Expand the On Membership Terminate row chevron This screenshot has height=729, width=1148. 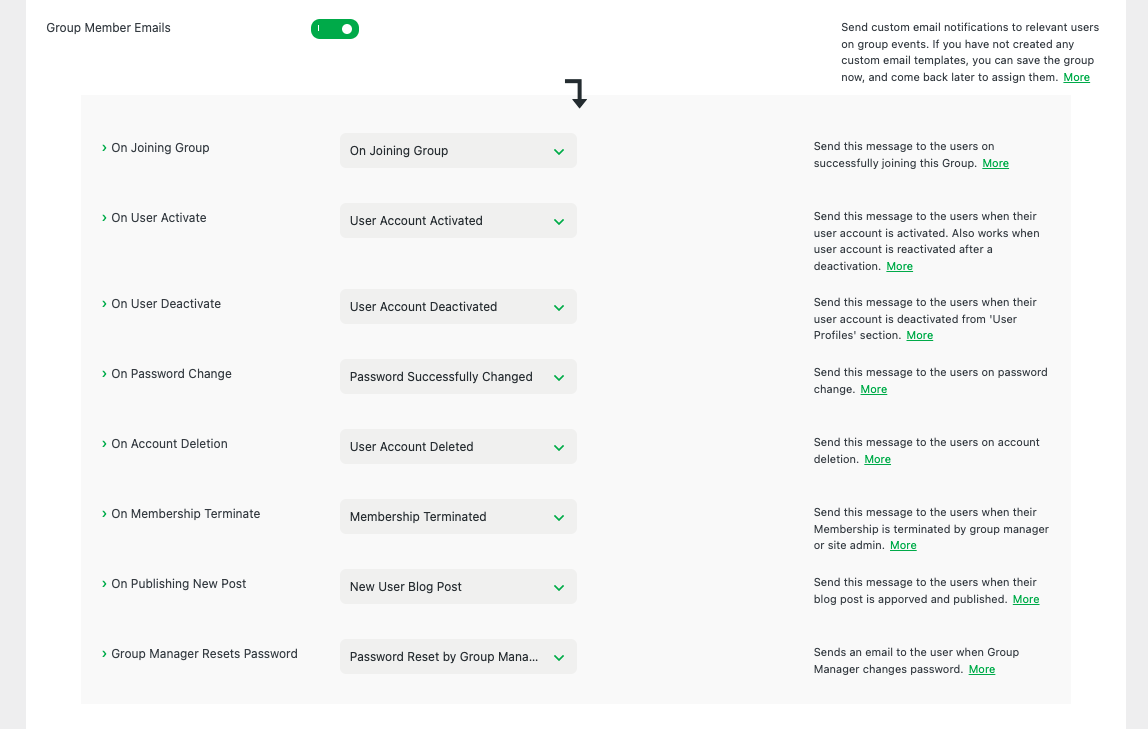(104, 514)
